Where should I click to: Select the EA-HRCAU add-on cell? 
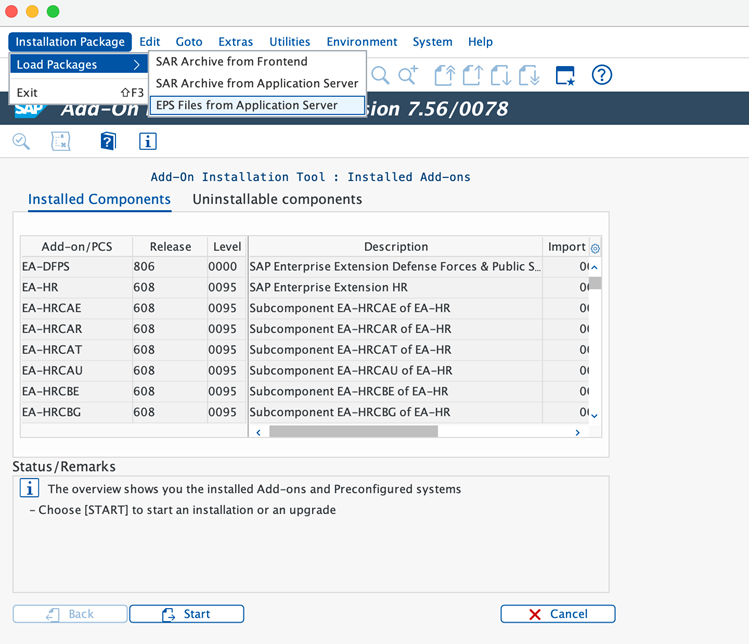click(76, 371)
